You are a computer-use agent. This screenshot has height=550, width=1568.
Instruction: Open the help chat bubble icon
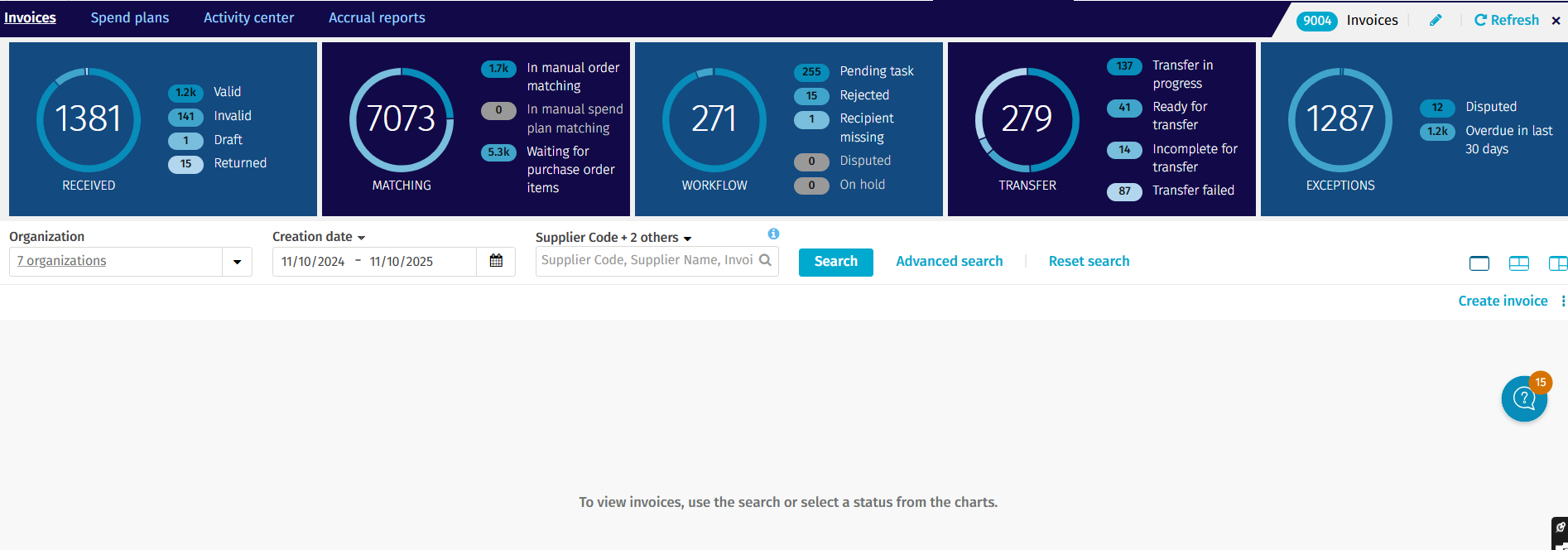point(1524,399)
